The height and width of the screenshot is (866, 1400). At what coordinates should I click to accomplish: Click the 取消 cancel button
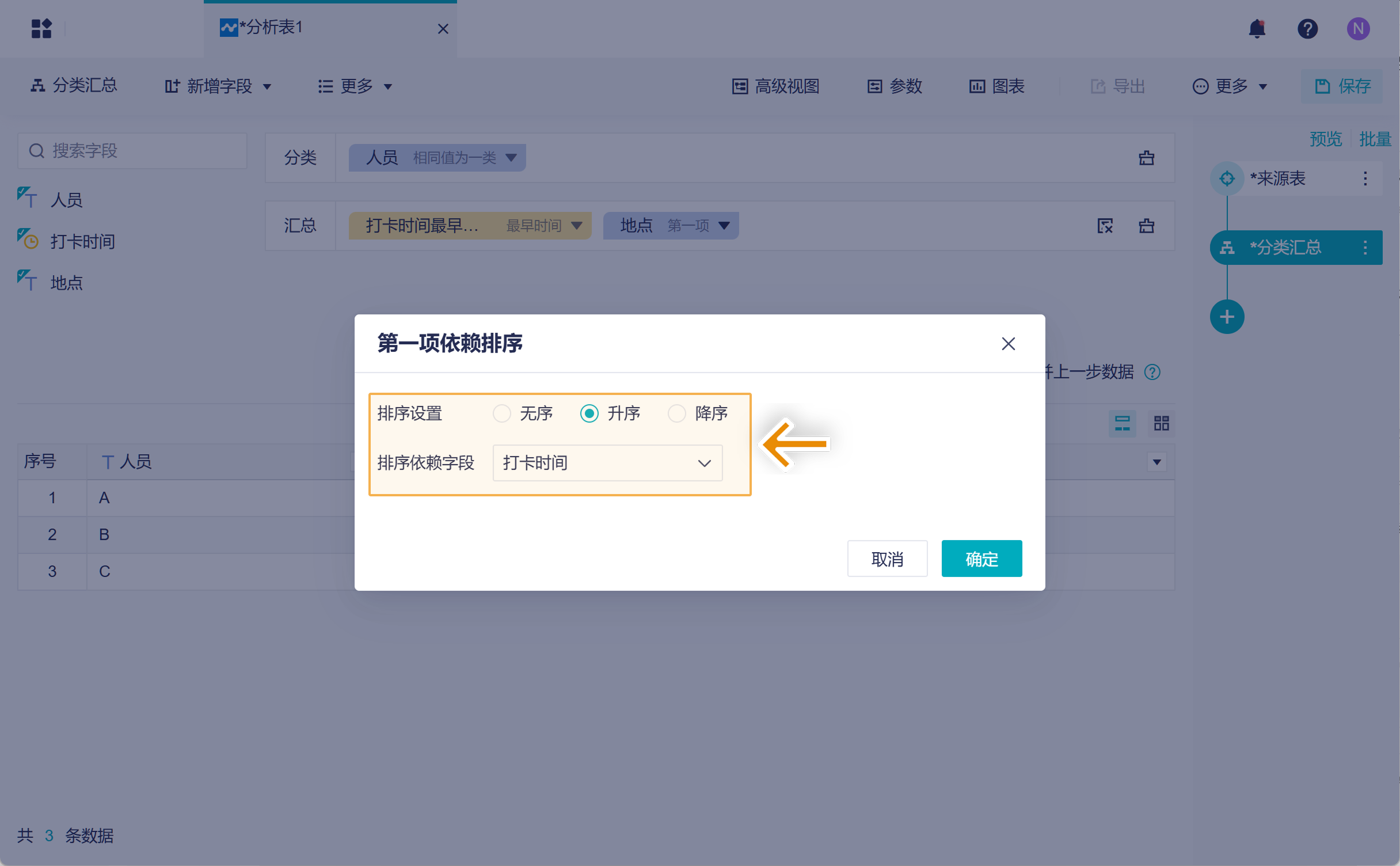pyautogui.click(x=887, y=558)
